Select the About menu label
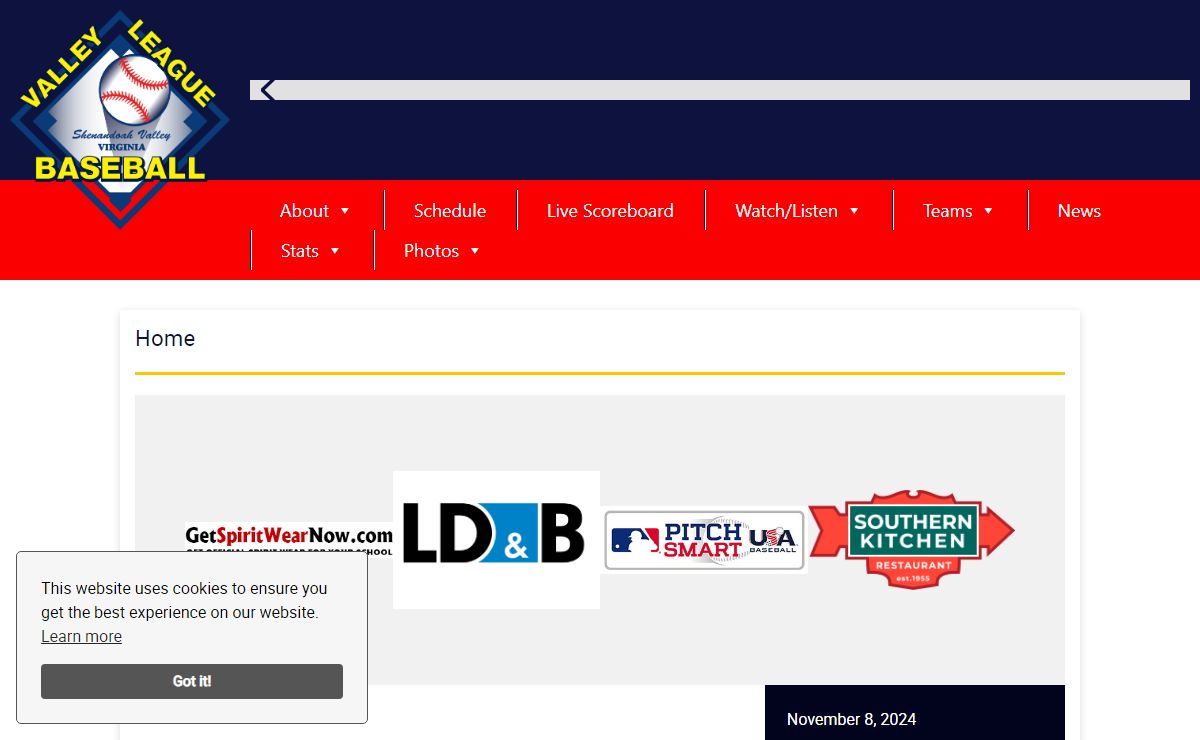 coord(304,211)
